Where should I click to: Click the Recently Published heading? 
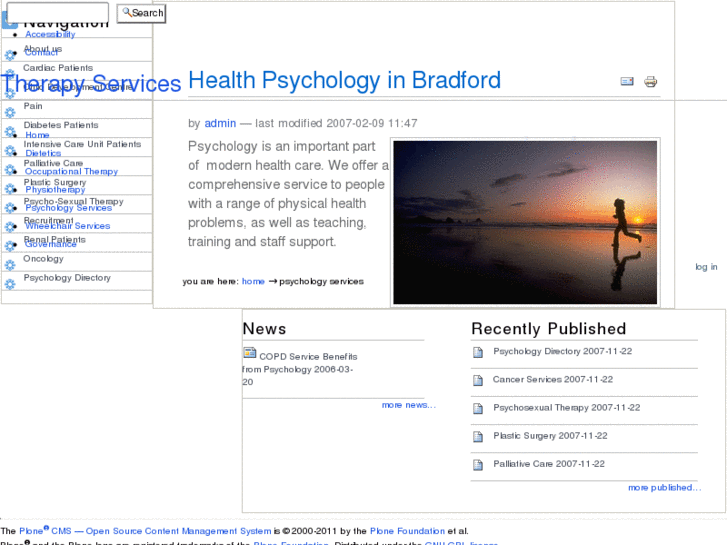click(x=548, y=329)
